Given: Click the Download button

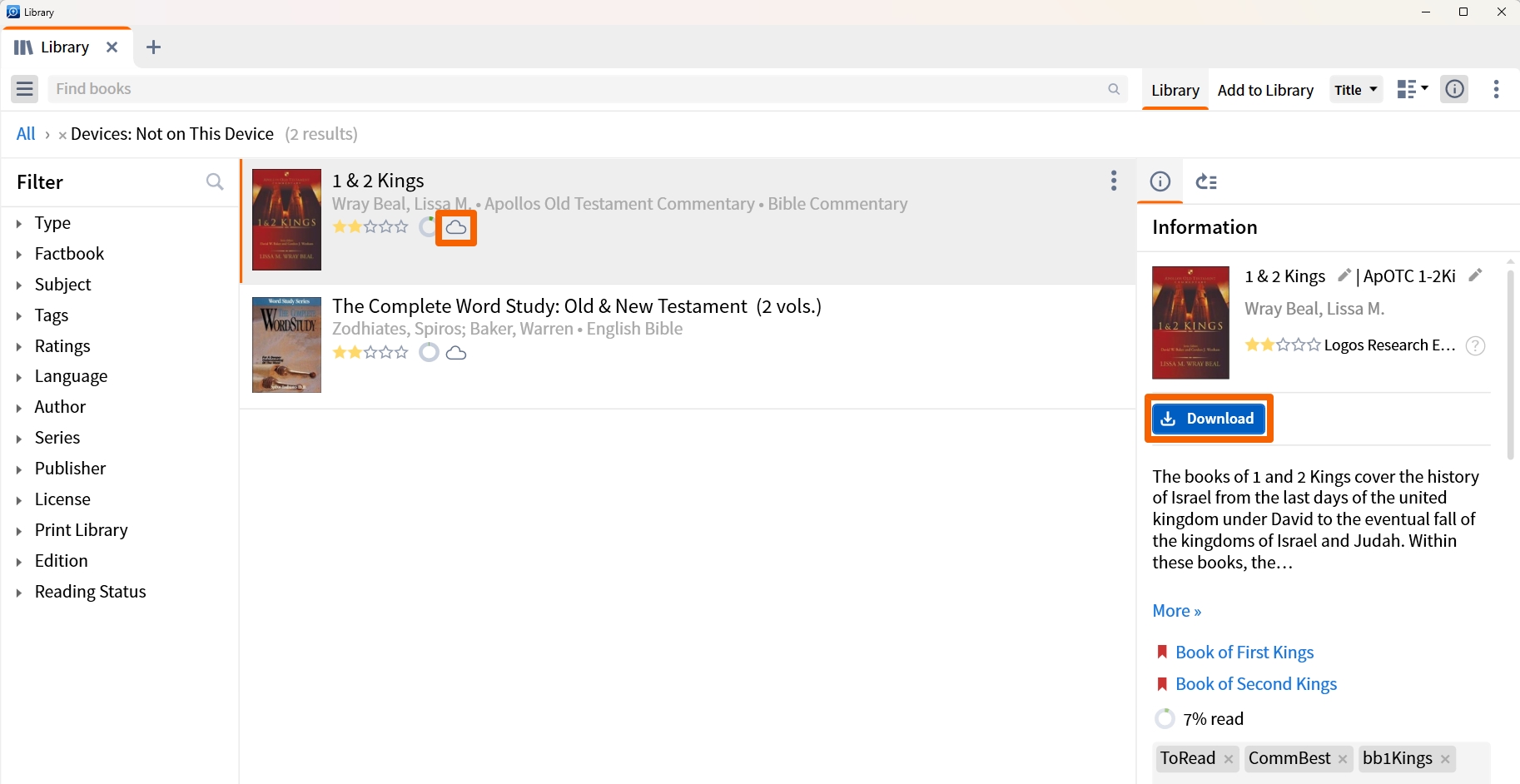Looking at the screenshot, I should coord(1209,419).
